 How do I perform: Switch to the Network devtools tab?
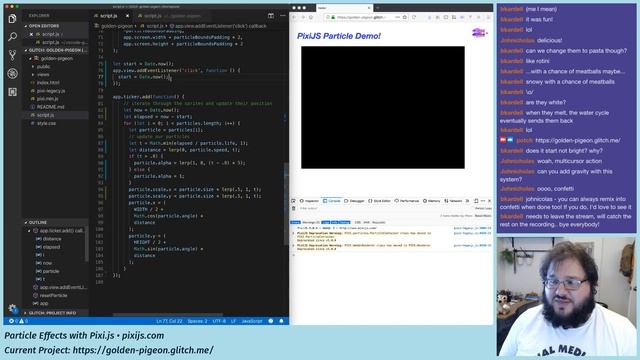(453, 201)
